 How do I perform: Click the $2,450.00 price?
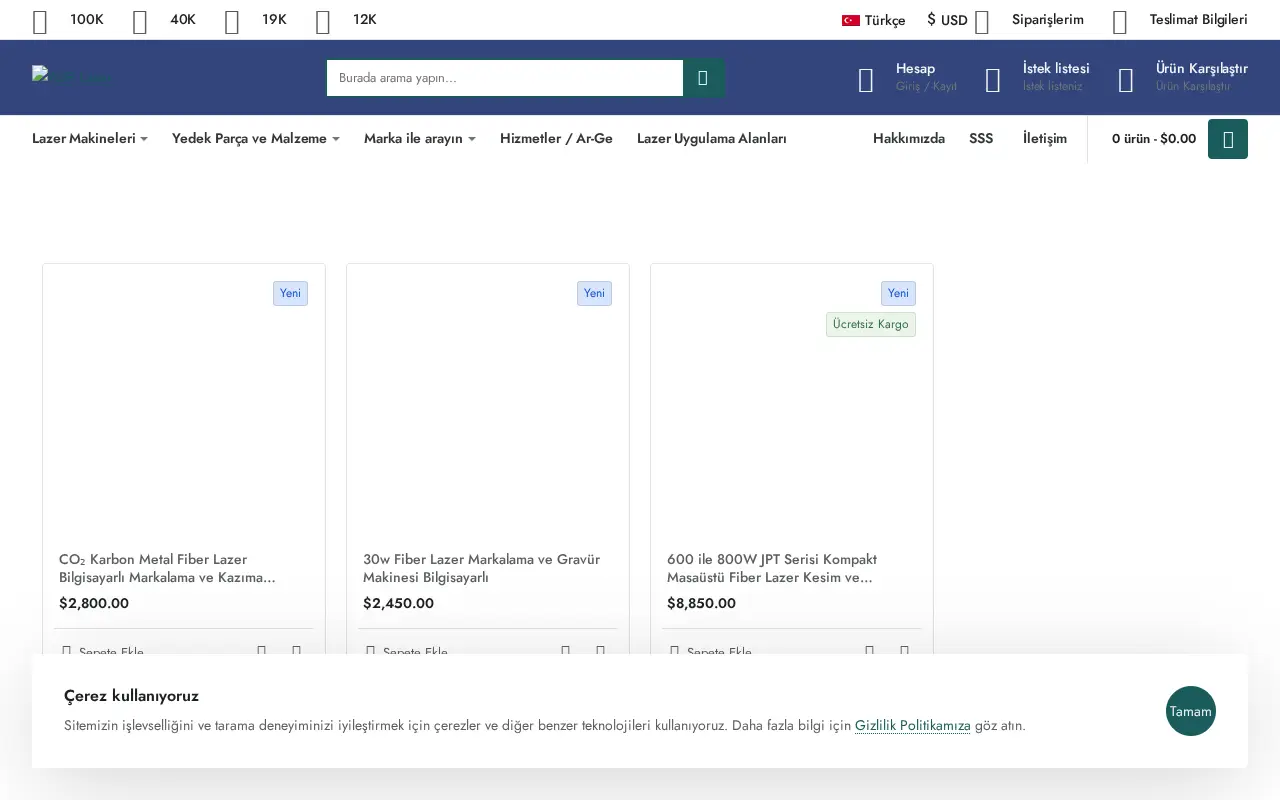pyautogui.click(x=398, y=603)
